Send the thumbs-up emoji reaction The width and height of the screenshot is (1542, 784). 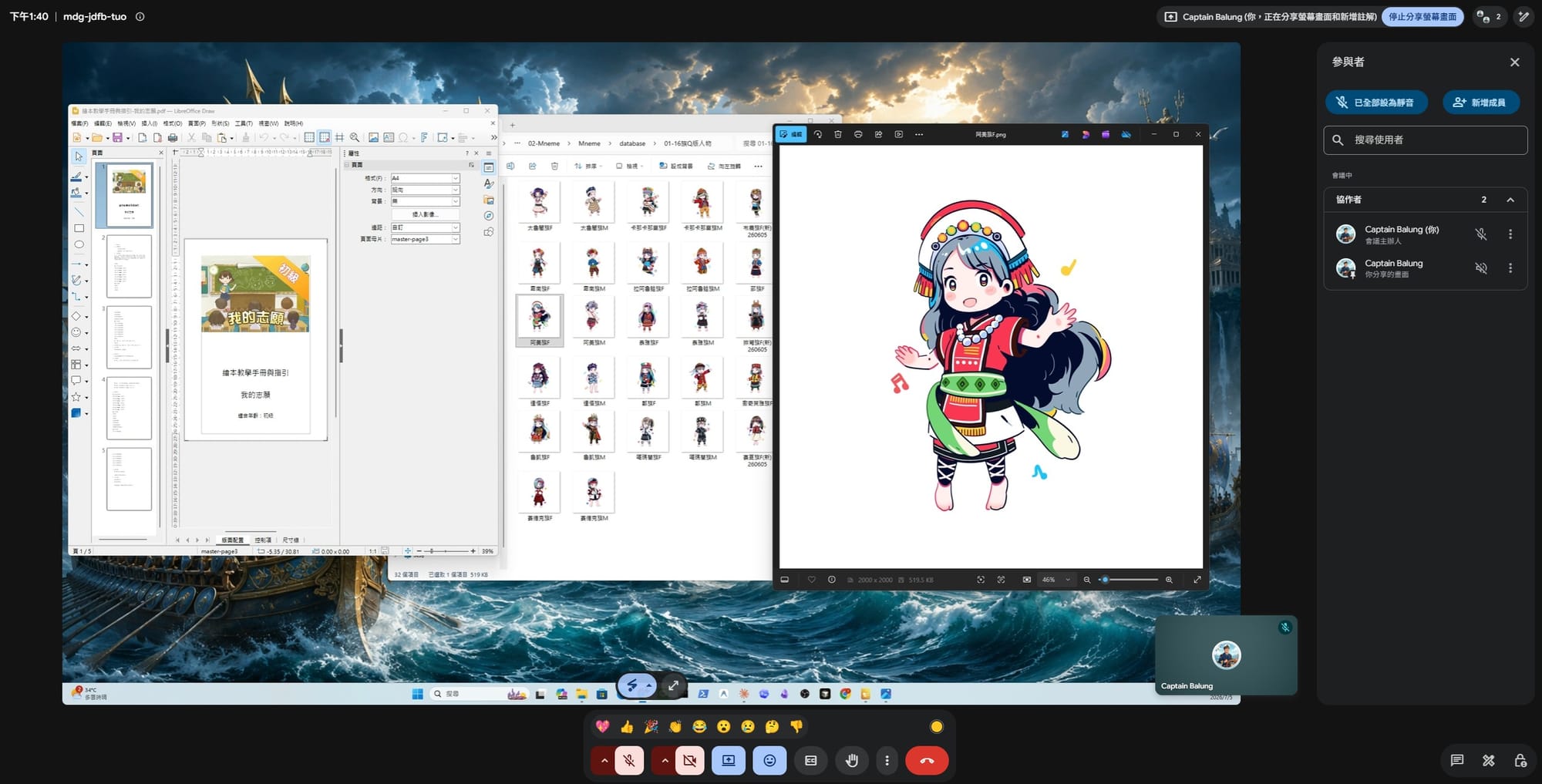[x=627, y=726]
